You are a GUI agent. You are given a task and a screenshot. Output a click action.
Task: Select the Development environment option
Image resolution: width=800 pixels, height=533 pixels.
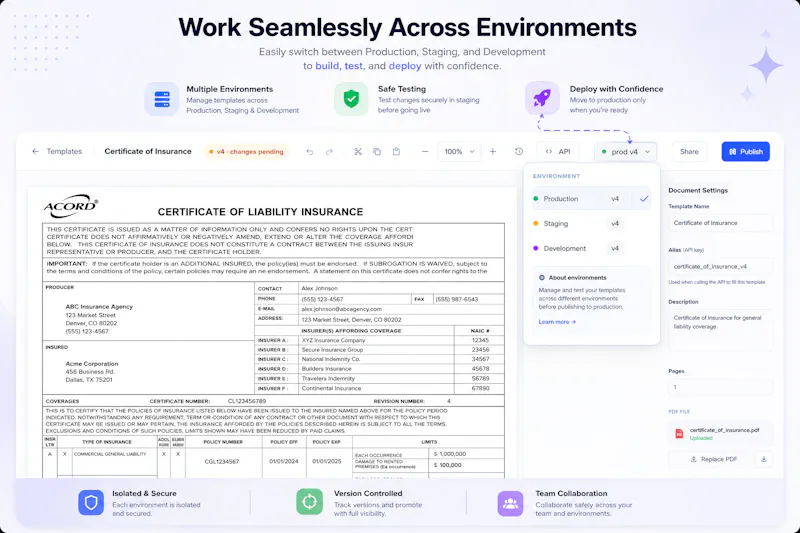point(591,248)
